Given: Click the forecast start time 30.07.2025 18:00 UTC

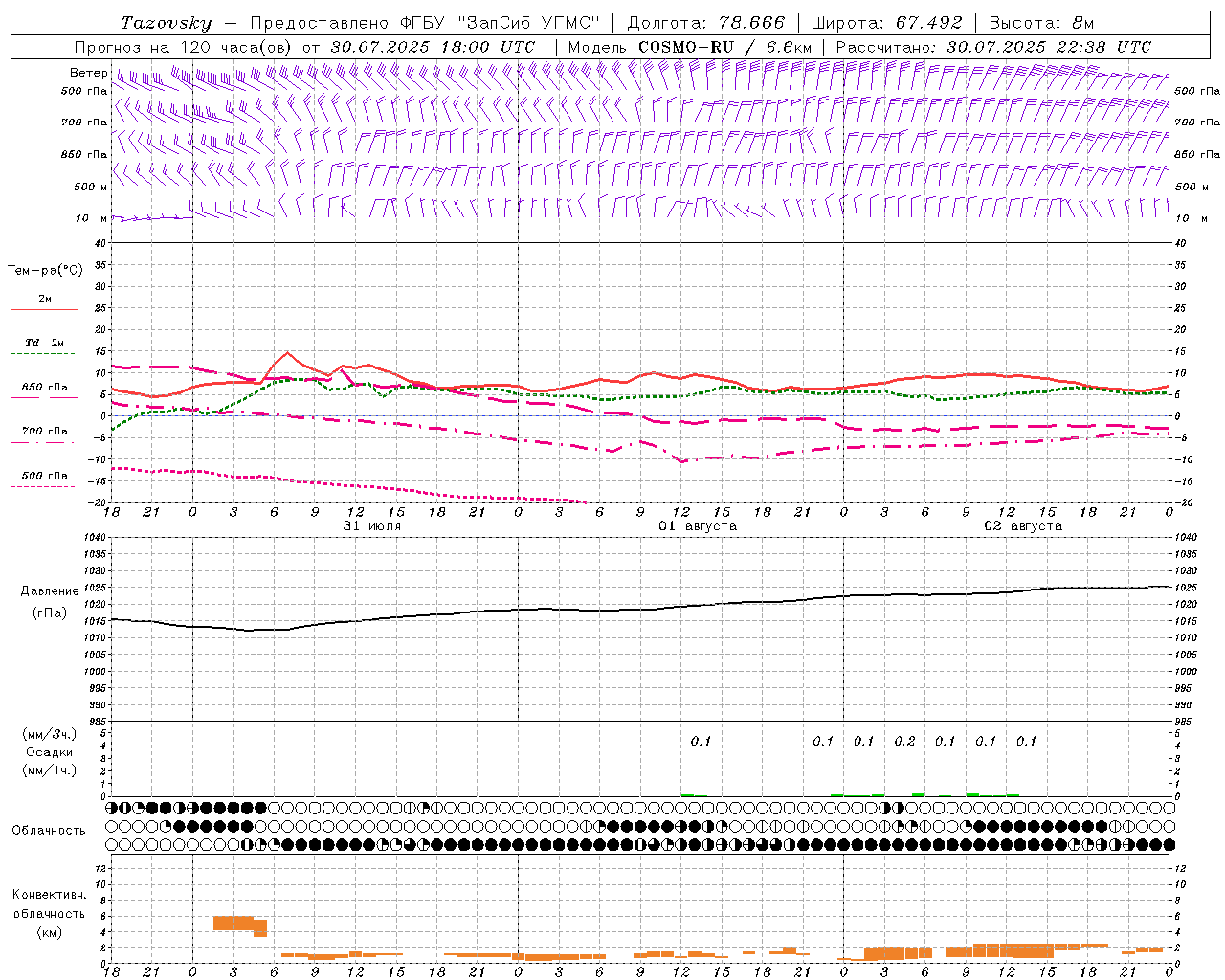Looking at the screenshot, I should [433, 47].
